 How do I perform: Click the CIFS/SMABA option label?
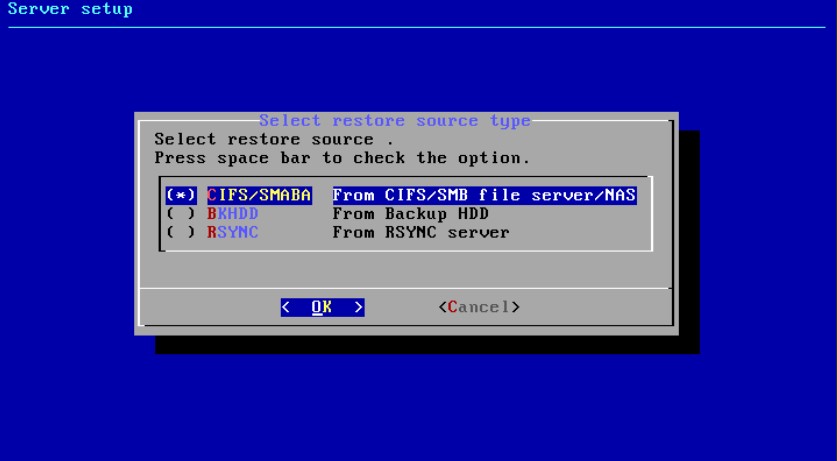pos(259,195)
